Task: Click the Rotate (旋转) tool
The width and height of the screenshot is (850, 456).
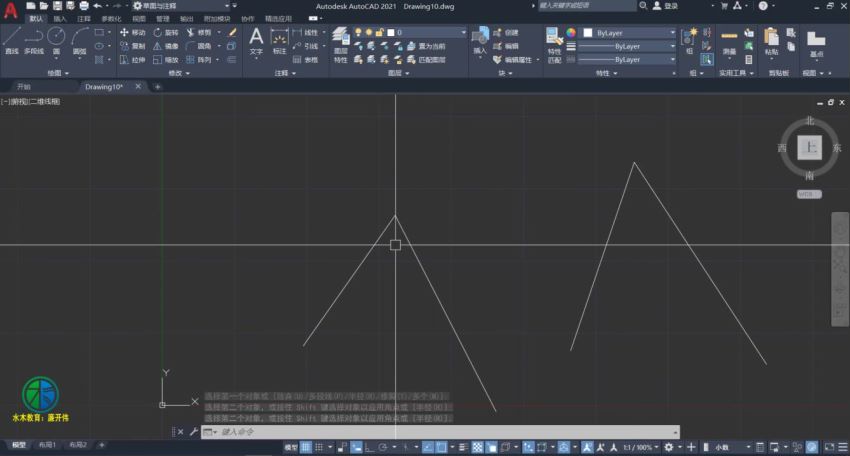Action: 165,33
